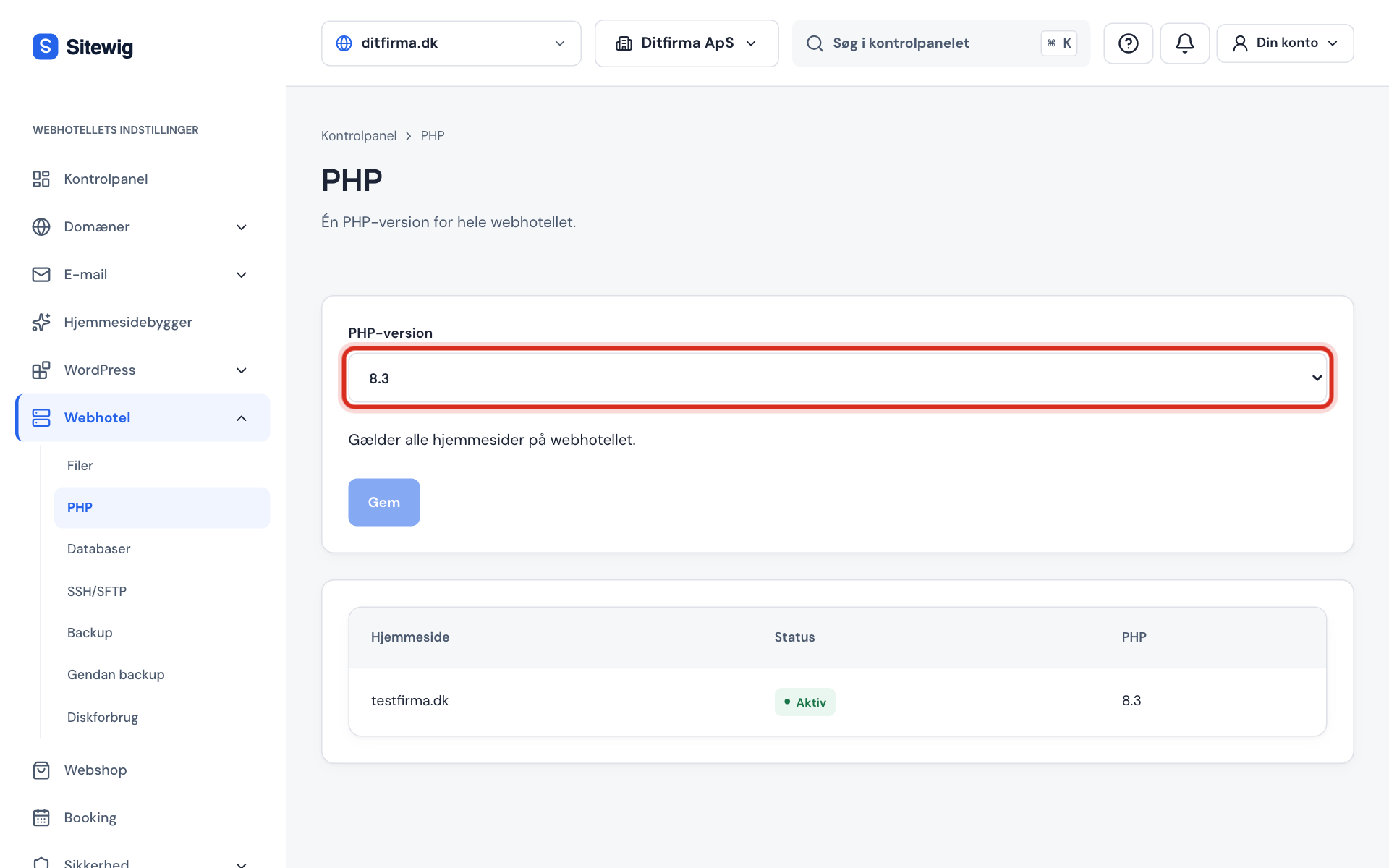Open Gendan backup in the submenu
Image resolution: width=1389 pixels, height=868 pixels.
click(162, 675)
